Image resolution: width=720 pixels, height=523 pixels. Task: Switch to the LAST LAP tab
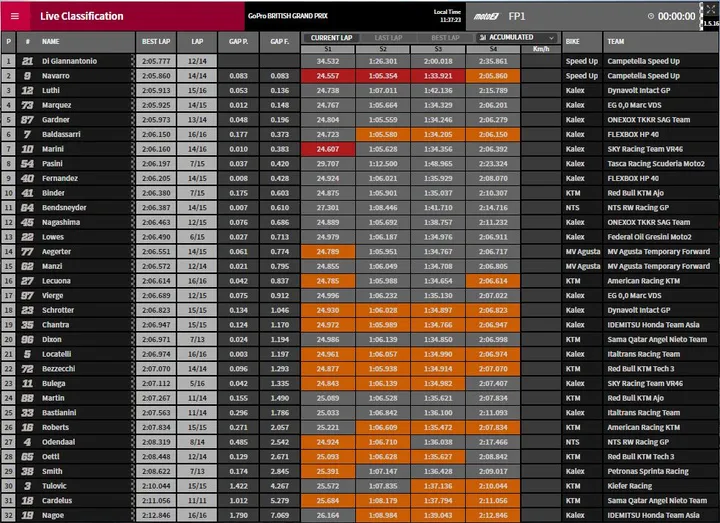388,38
